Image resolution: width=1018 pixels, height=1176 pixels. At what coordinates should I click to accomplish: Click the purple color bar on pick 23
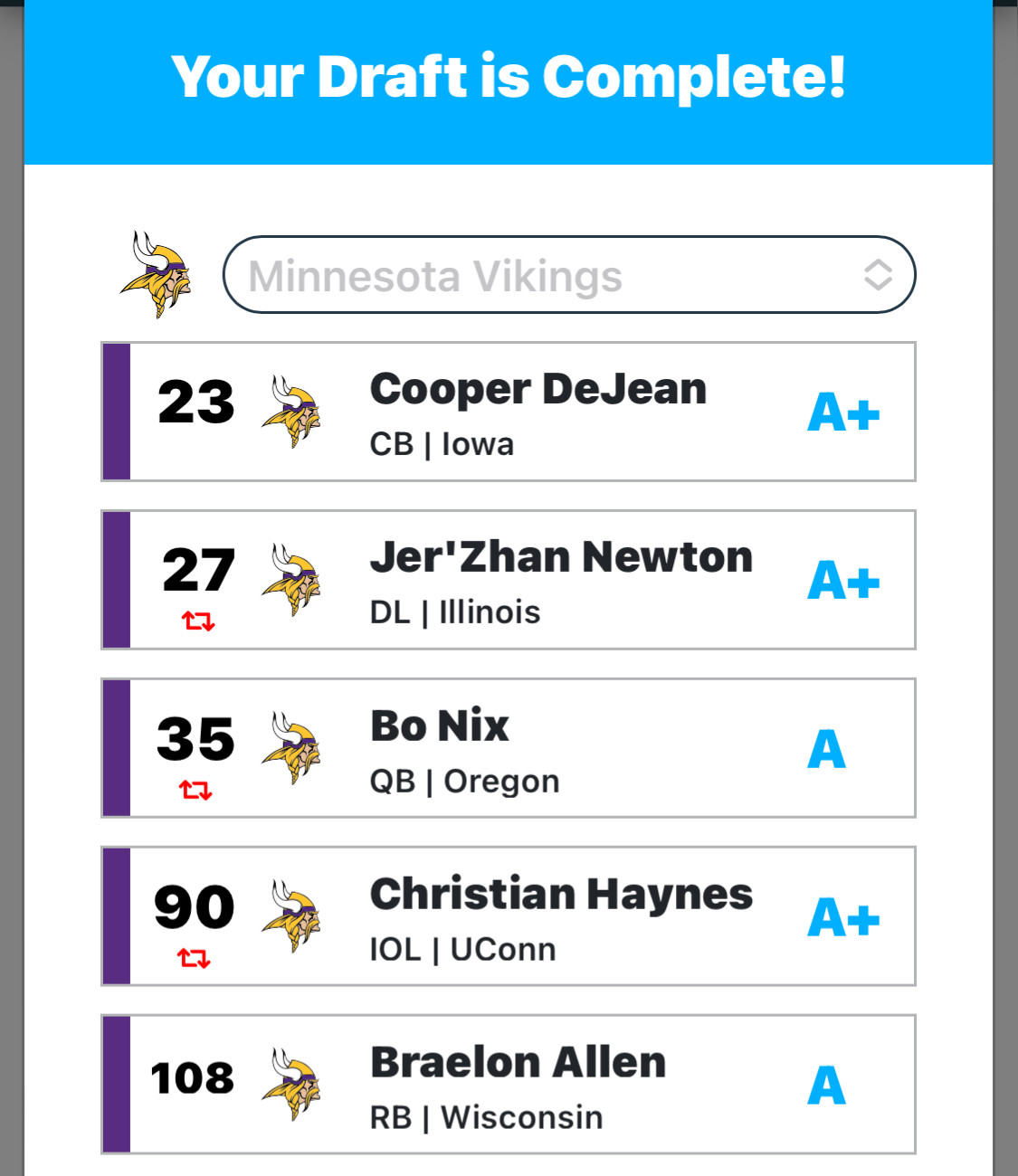pos(117,412)
